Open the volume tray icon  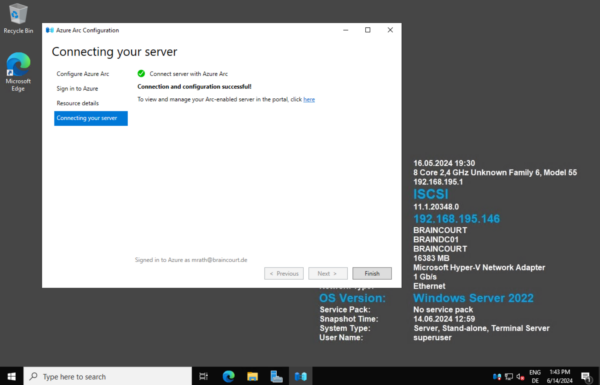click(x=520, y=377)
